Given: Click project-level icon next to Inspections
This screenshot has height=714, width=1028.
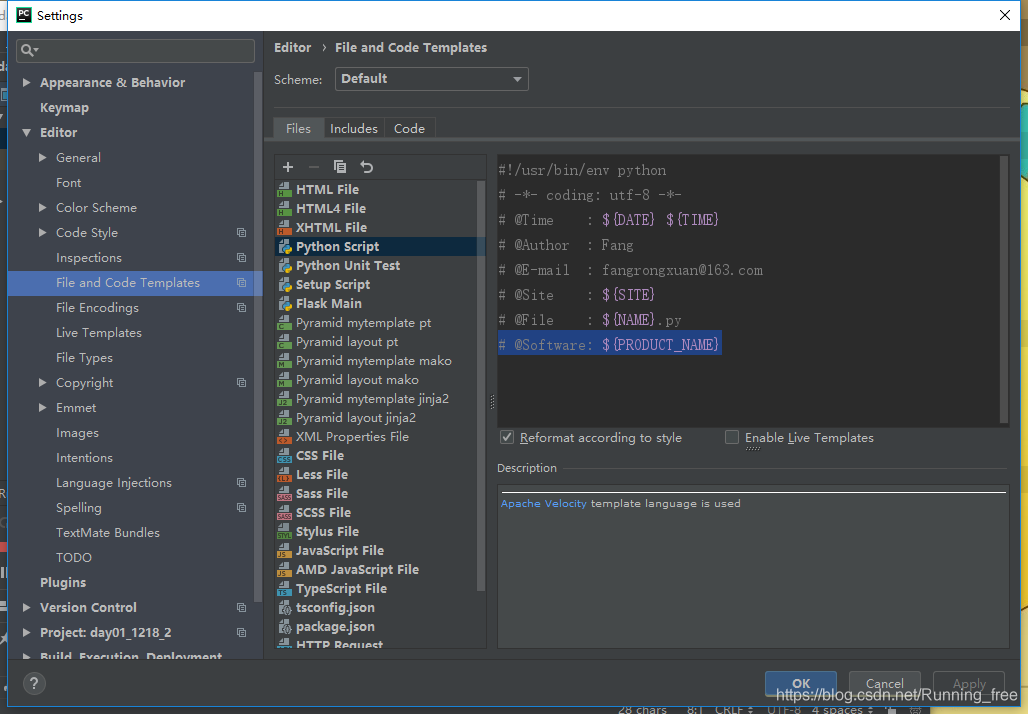Looking at the screenshot, I should coord(241,258).
